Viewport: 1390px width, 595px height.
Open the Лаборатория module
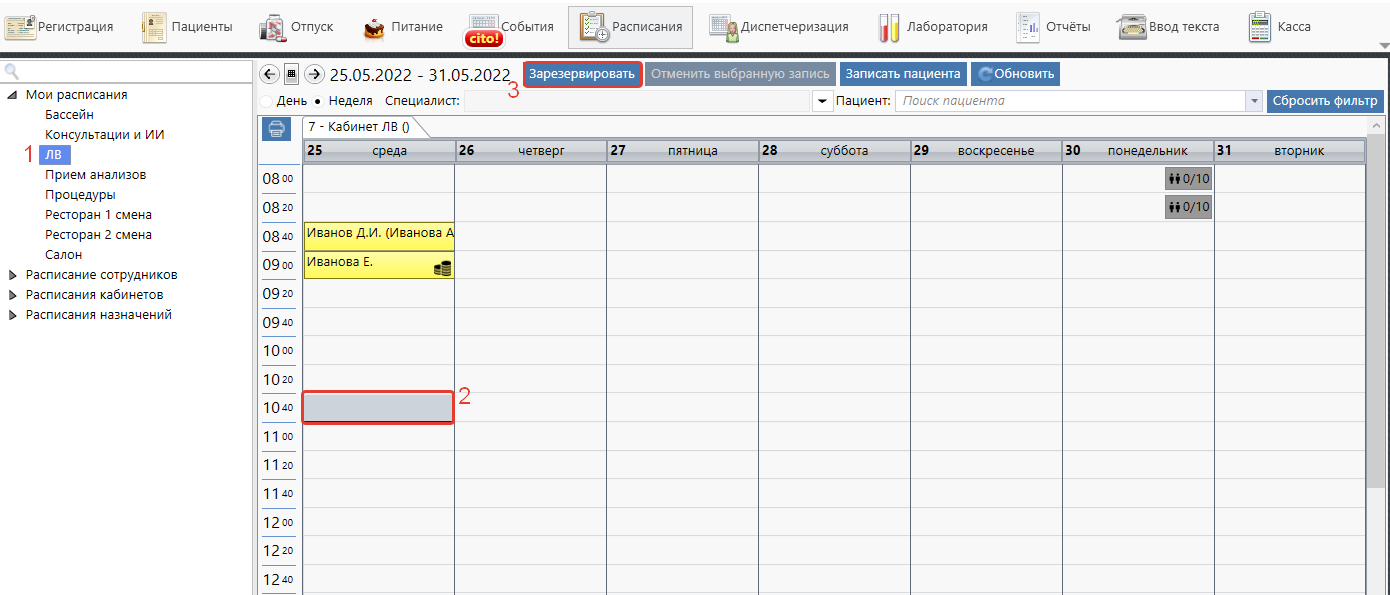(x=933, y=27)
